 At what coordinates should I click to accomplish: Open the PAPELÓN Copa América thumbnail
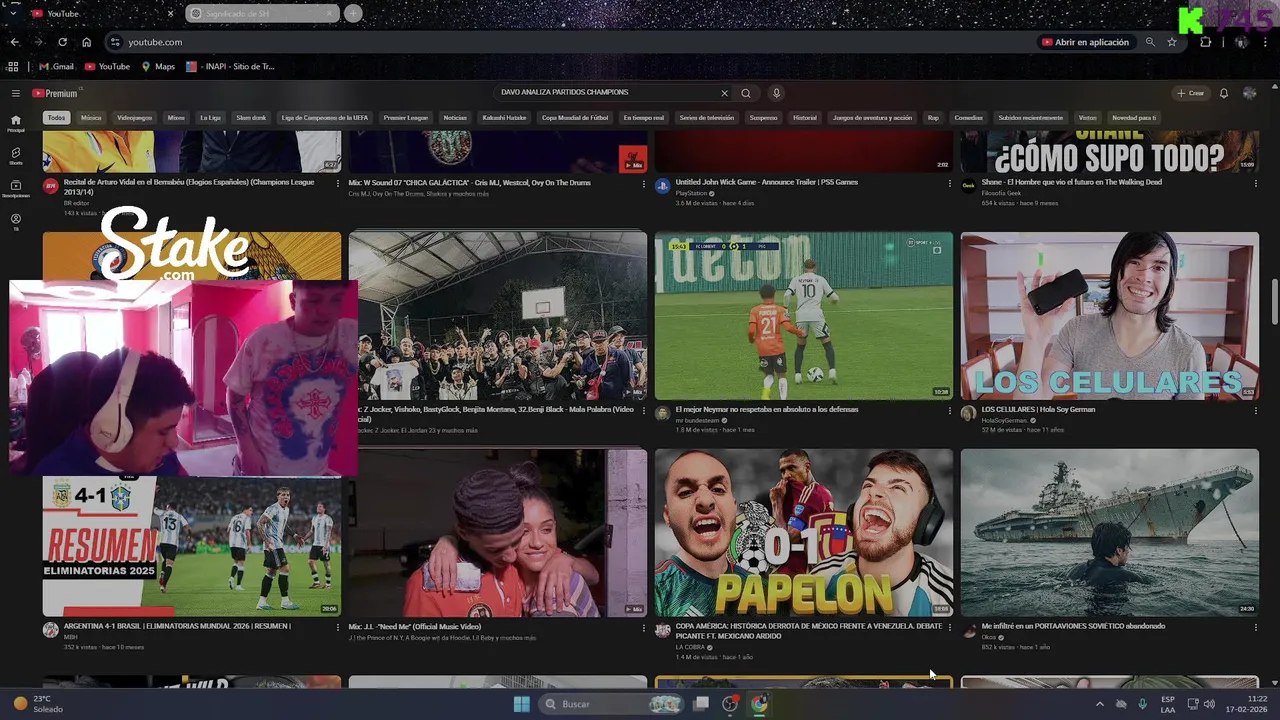click(804, 532)
